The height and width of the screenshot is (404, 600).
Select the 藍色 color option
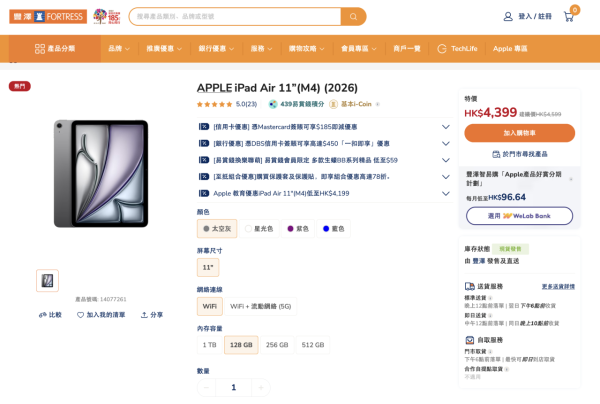click(x=333, y=228)
